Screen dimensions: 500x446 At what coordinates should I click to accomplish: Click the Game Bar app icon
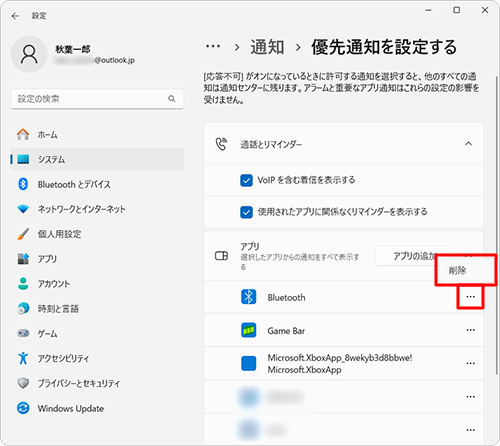(x=249, y=330)
